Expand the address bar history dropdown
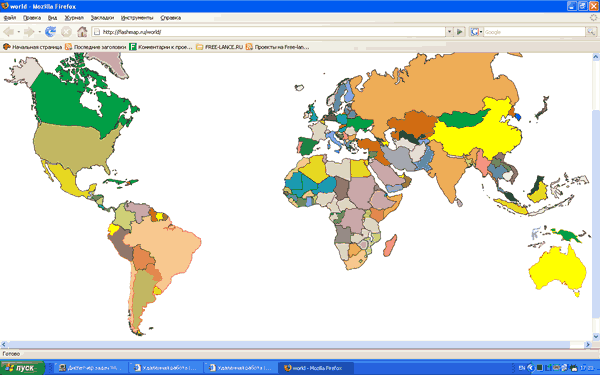 [x=450, y=32]
